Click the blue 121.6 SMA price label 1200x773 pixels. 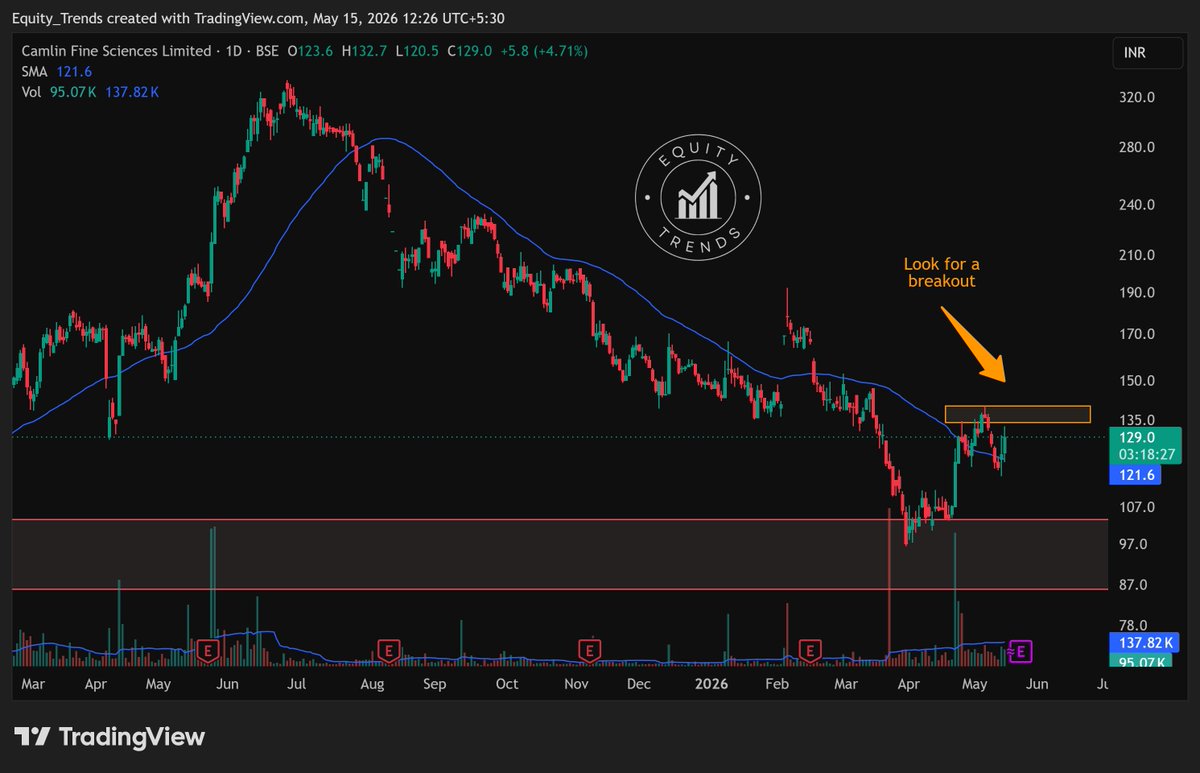[x=1137, y=476]
